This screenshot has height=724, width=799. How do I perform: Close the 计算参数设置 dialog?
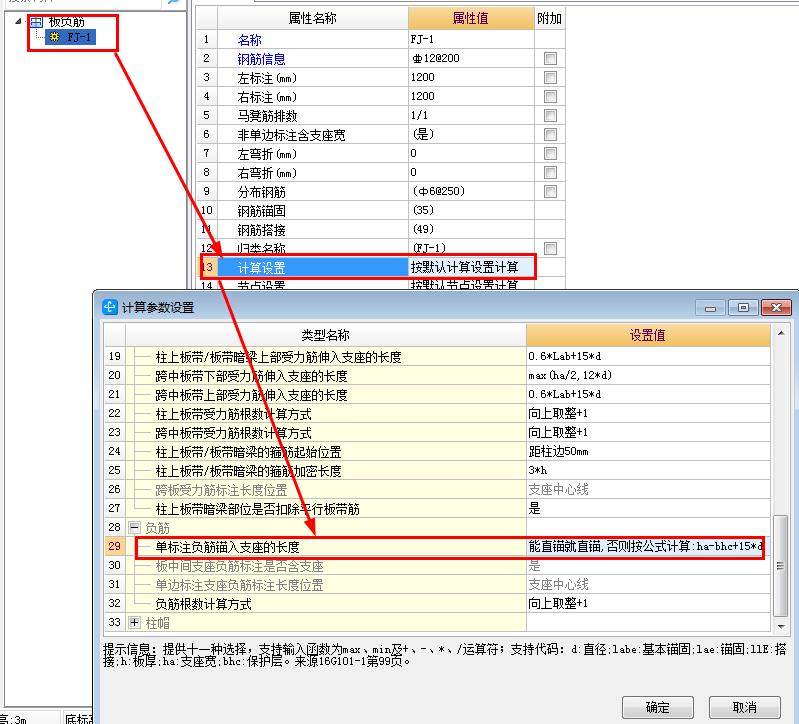[776, 308]
